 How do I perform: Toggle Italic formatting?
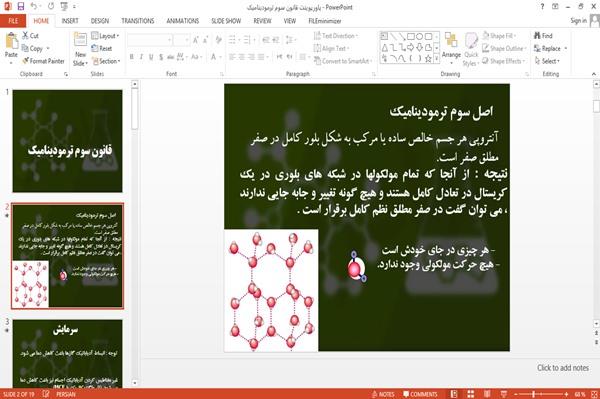141,57
